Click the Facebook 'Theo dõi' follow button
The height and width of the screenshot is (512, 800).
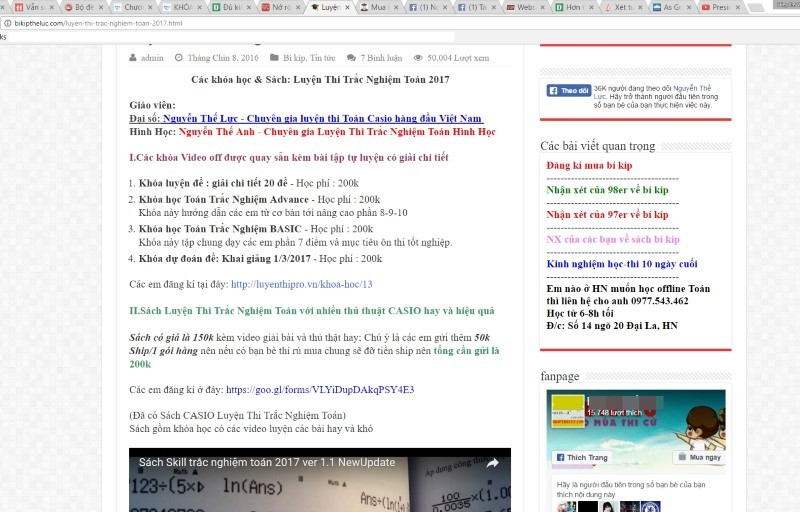568,90
